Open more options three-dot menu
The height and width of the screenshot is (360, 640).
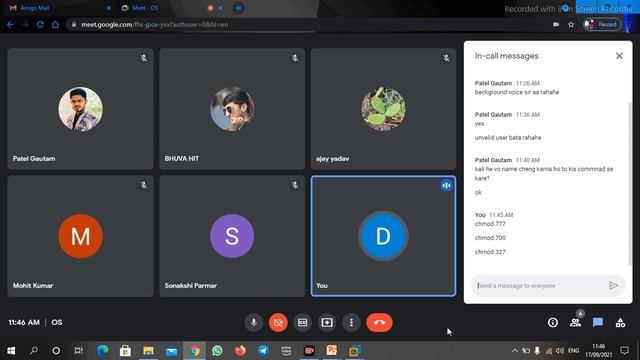(351, 322)
